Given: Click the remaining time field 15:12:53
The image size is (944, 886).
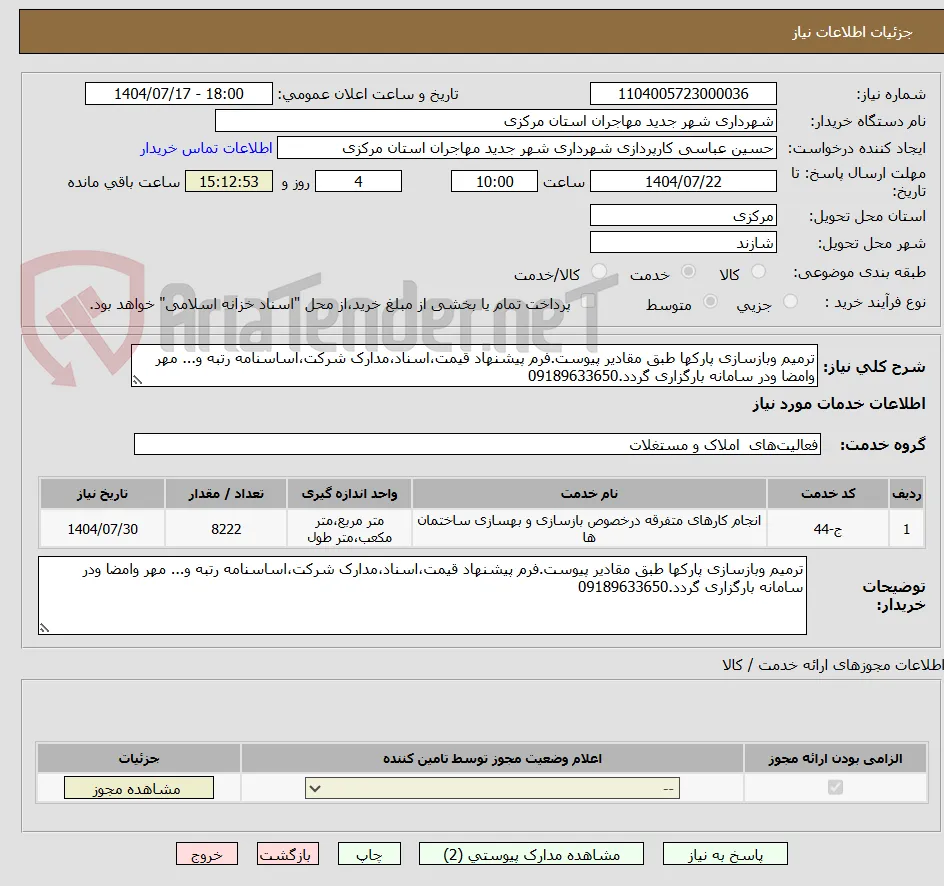Looking at the screenshot, I should 229,181.
